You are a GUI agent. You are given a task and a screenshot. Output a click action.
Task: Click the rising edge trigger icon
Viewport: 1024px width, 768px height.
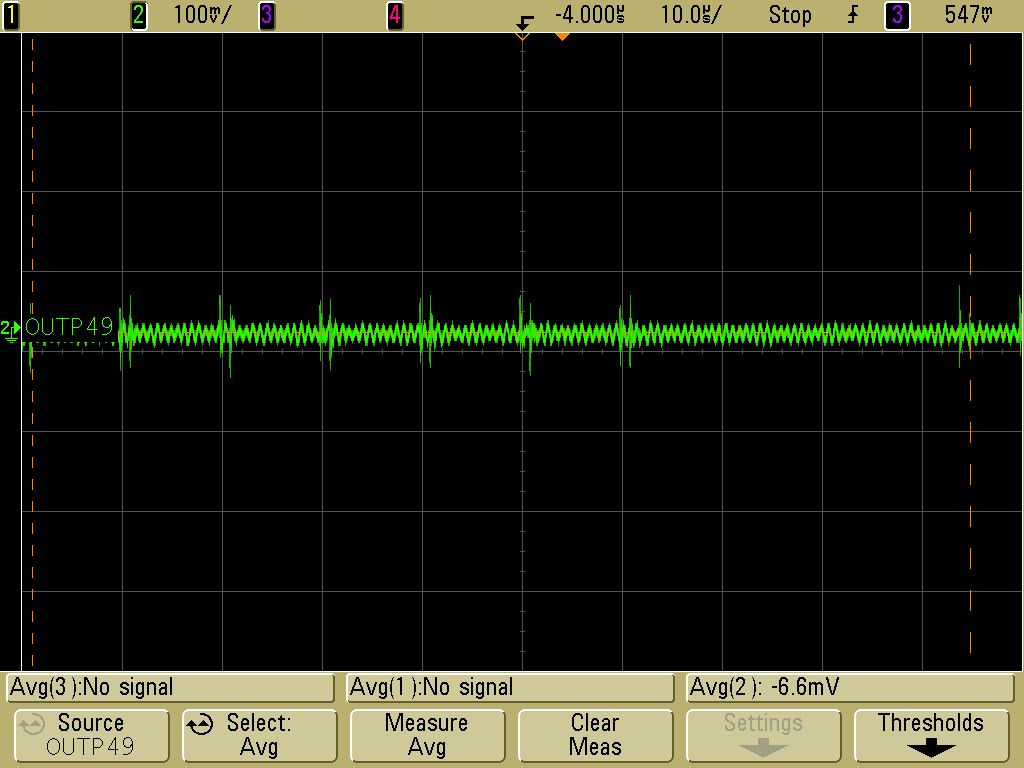coord(853,15)
